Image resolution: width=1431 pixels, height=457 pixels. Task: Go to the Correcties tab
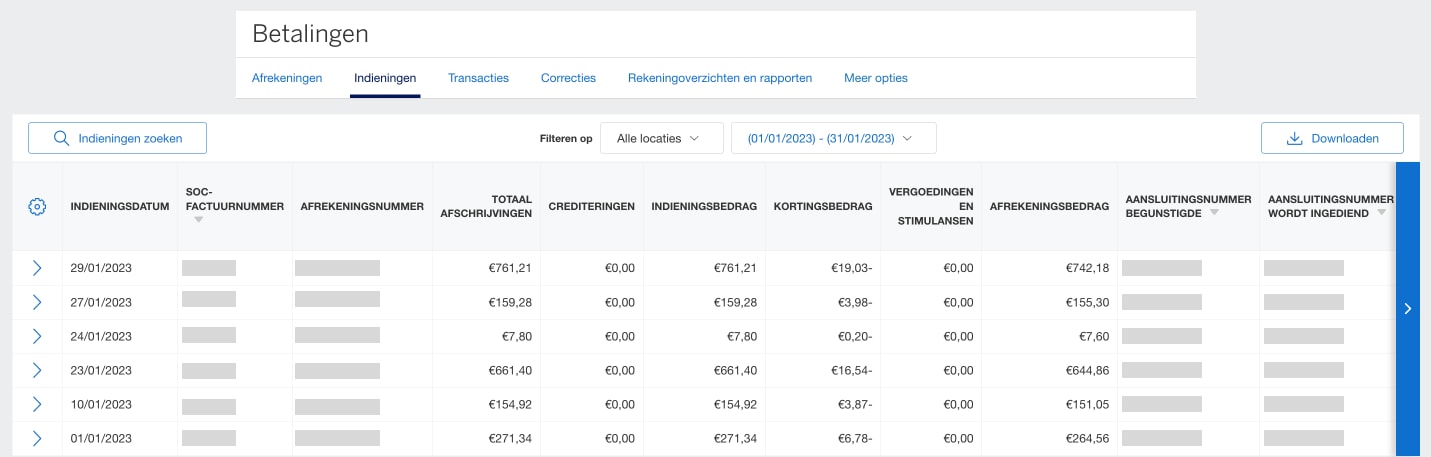(568, 78)
